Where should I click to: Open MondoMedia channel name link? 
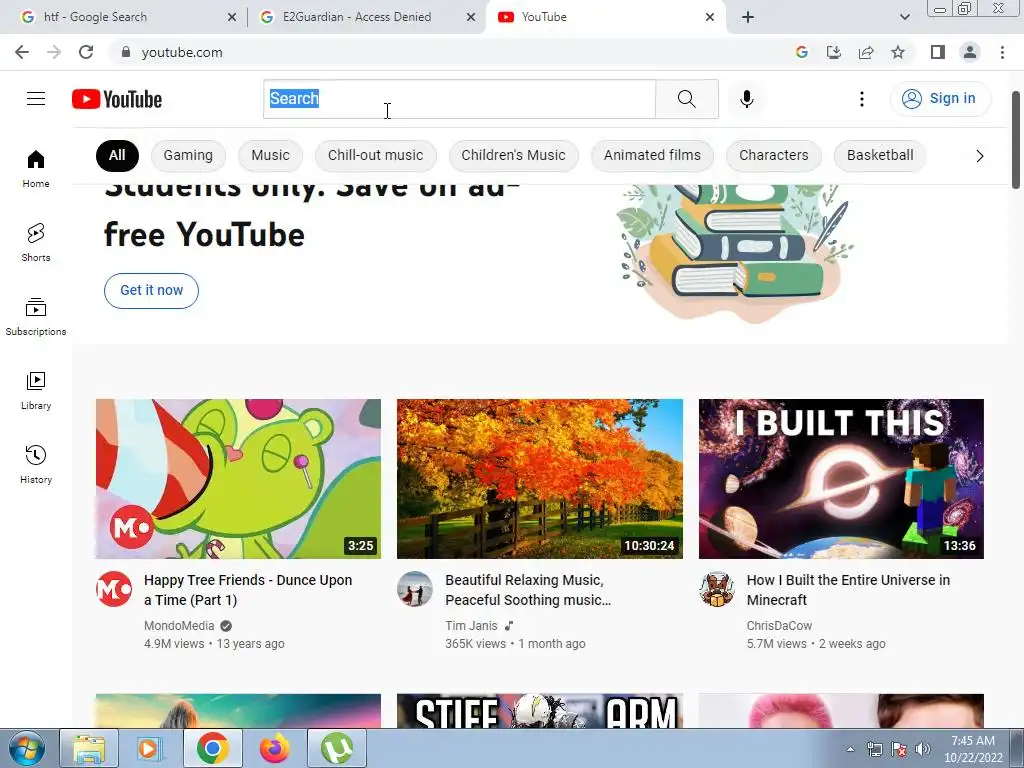point(179,626)
